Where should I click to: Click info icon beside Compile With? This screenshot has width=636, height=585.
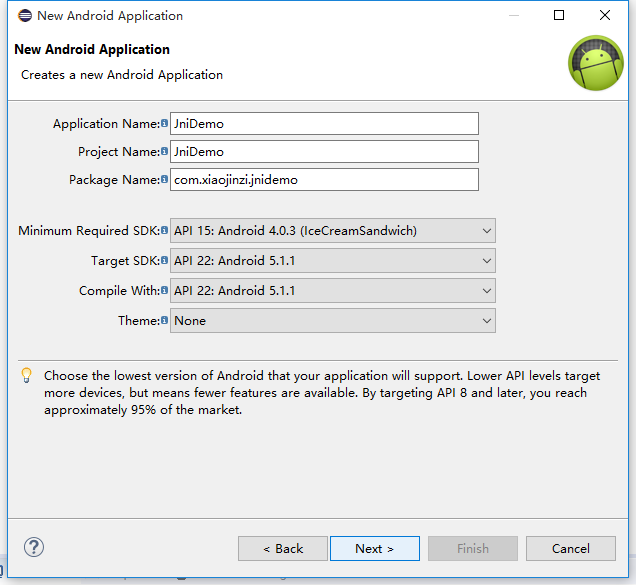point(164,290)
